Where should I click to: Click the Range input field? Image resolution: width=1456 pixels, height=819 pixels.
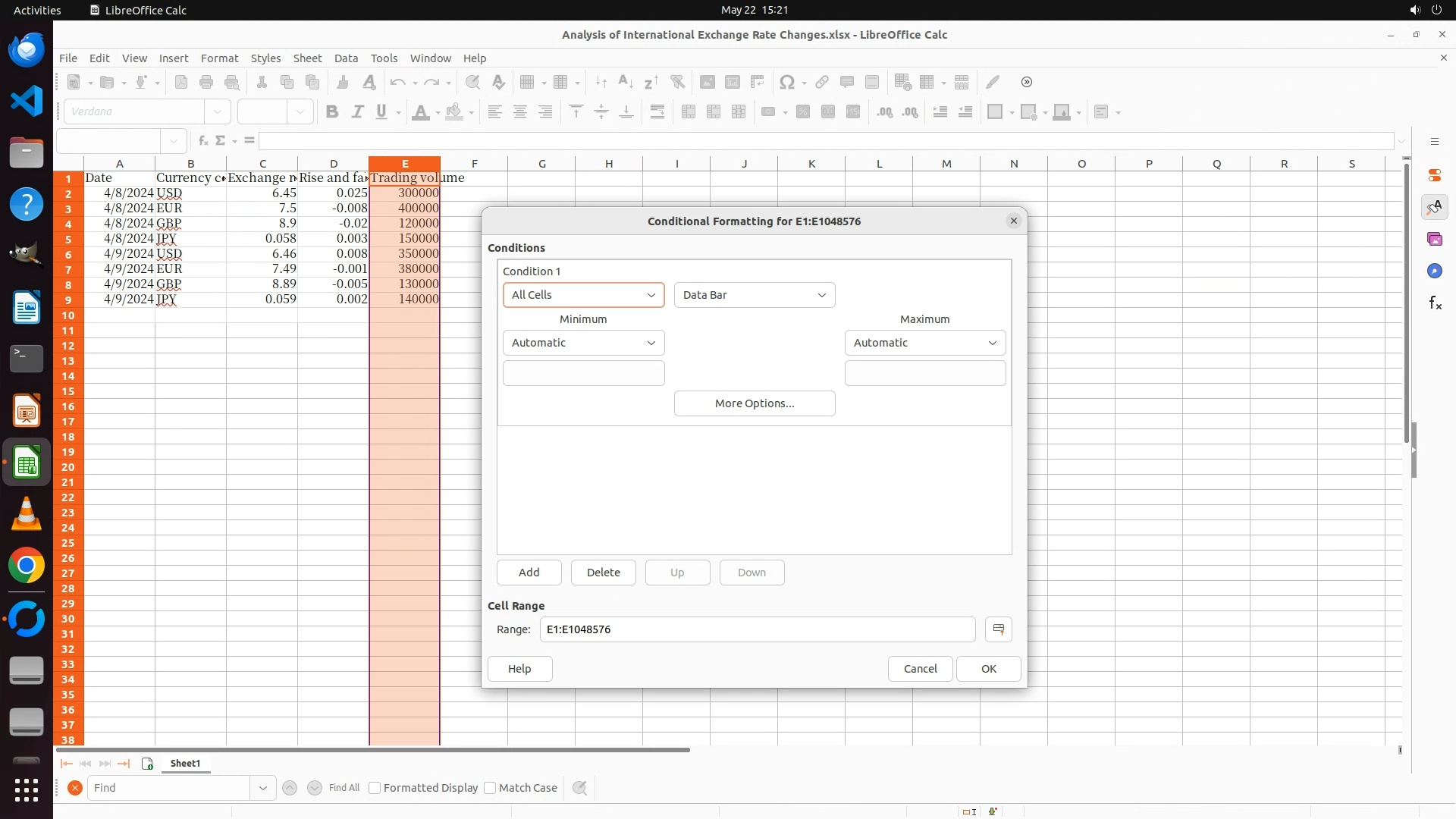757,629
